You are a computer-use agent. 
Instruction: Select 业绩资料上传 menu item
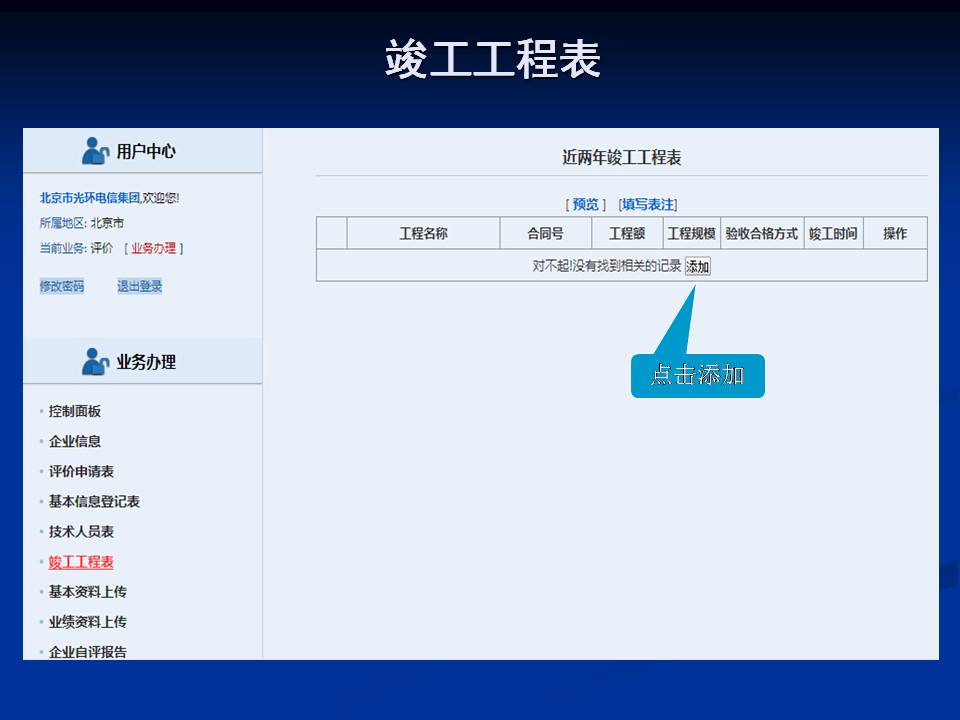(88, 621)
